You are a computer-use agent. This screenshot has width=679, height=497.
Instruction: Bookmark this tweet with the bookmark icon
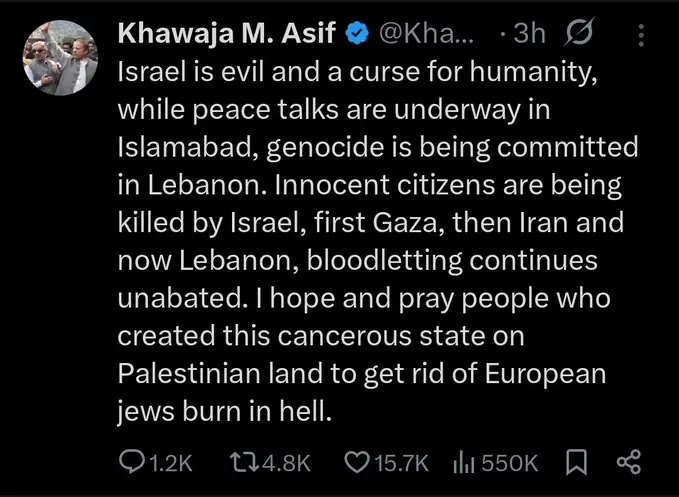pyautogui.click(x=577, y=462)
